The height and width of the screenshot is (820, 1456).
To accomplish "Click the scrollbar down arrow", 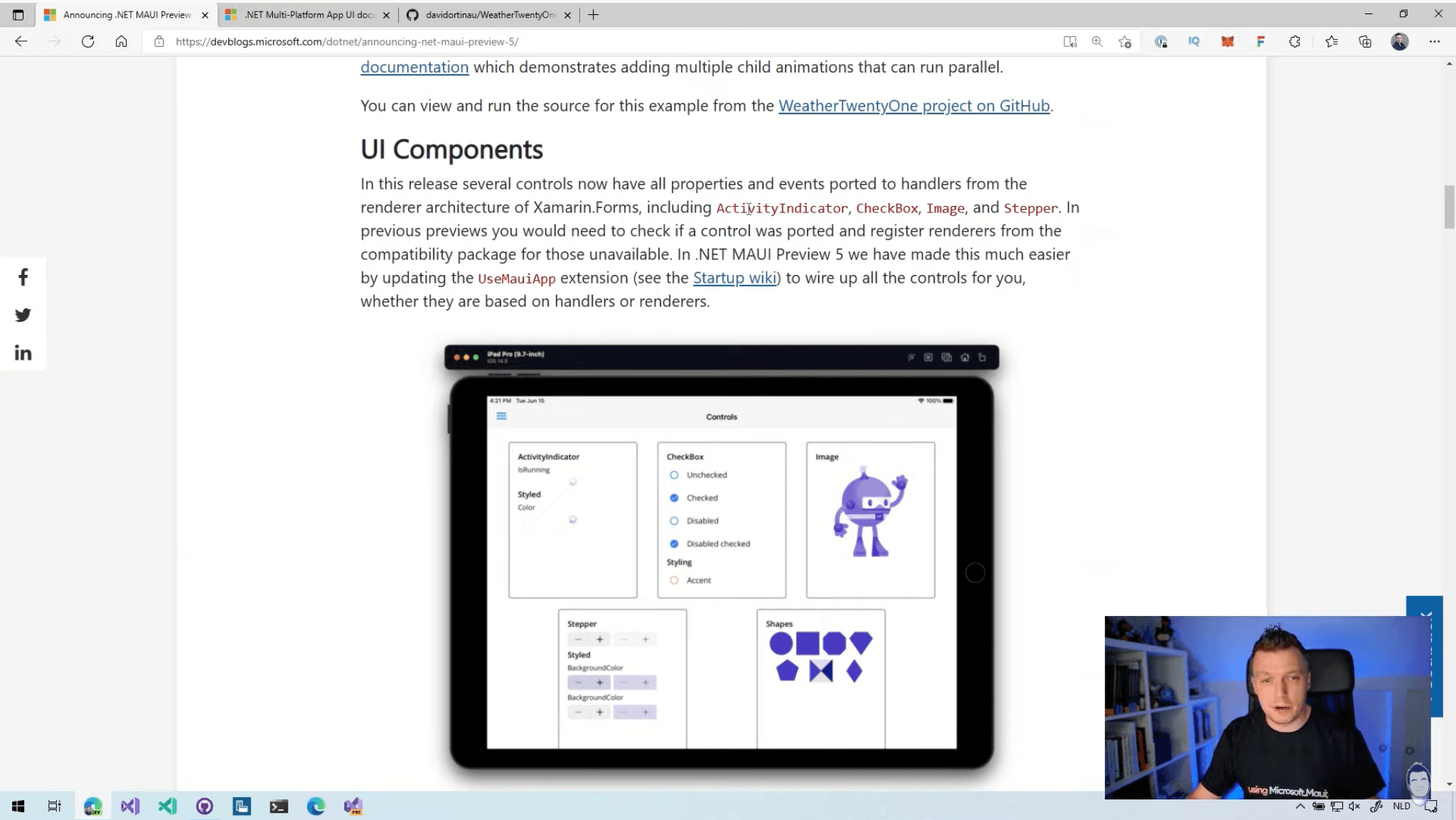I will coord(1449,784).
